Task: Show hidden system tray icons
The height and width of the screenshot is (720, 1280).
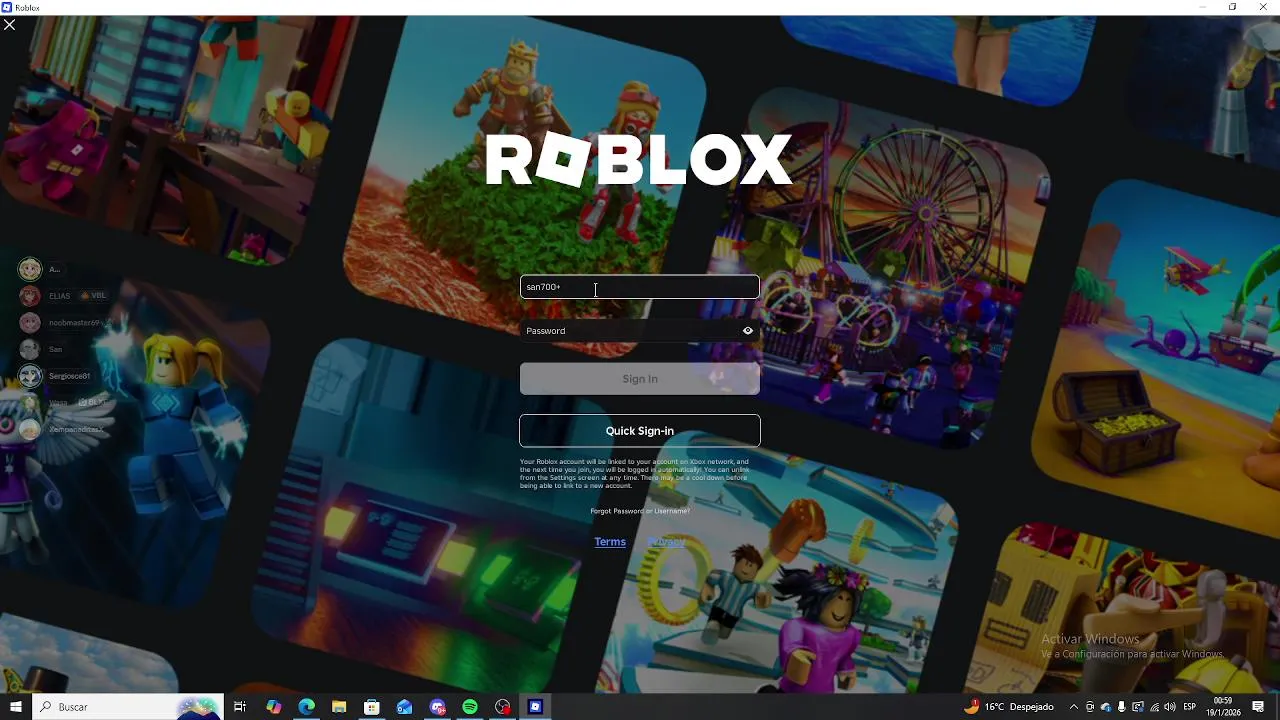Action: click(x=1074, y=707)
